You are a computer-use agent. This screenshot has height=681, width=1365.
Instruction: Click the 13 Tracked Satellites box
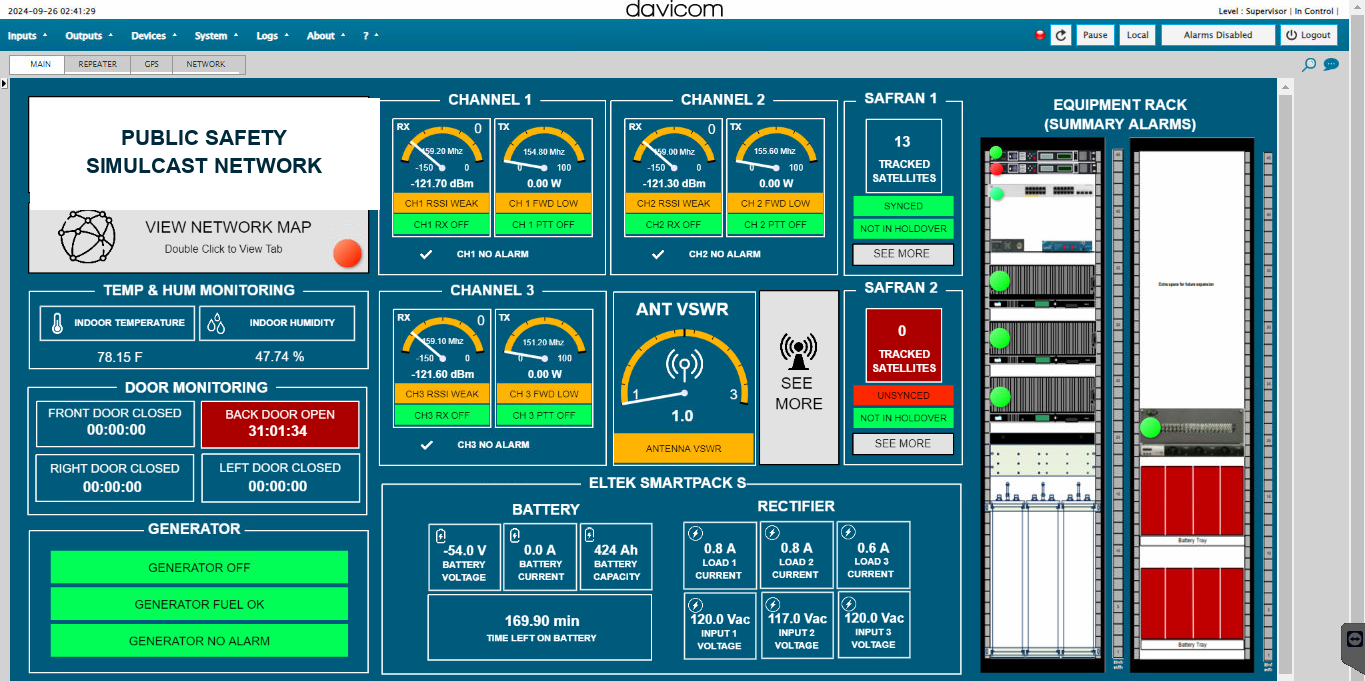click(x=903, y=156)
